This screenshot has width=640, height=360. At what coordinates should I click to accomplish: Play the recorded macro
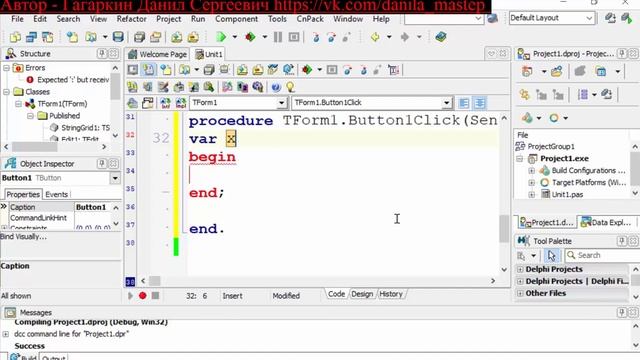pyautogui.click(x=130, y=296)
